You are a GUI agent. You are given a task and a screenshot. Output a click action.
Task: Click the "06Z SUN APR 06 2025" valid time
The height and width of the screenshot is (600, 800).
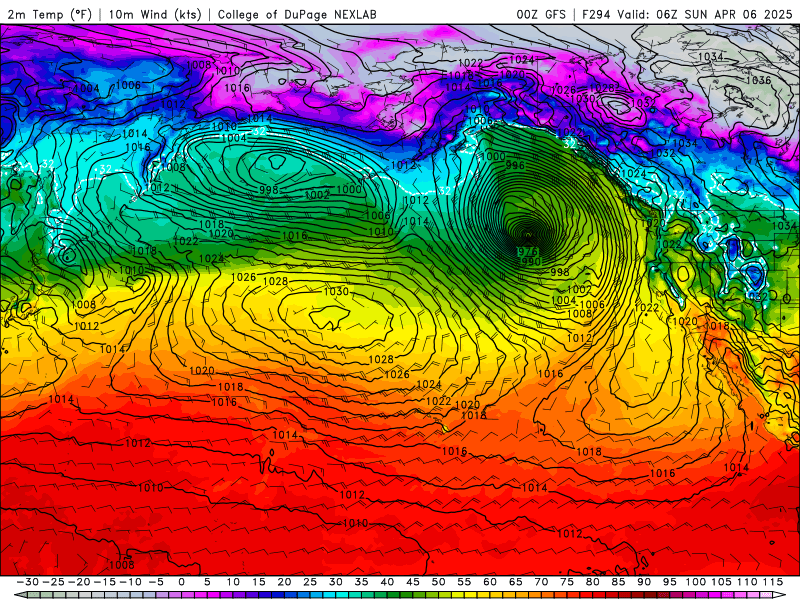click(x=724, y=14)
